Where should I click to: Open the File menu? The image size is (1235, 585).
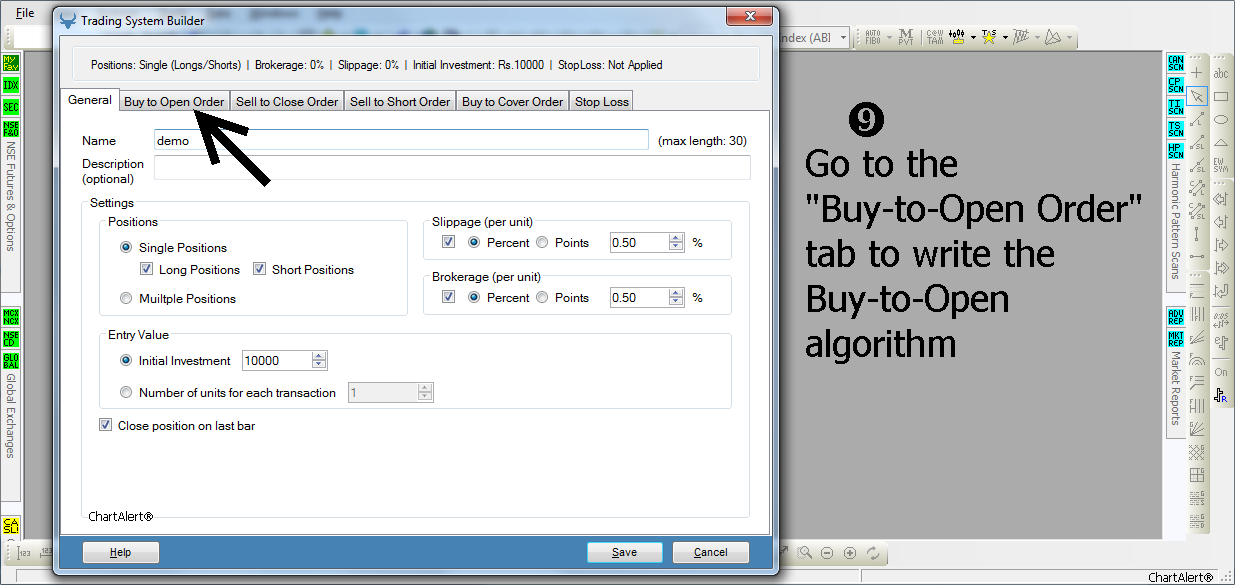[25, 13]
